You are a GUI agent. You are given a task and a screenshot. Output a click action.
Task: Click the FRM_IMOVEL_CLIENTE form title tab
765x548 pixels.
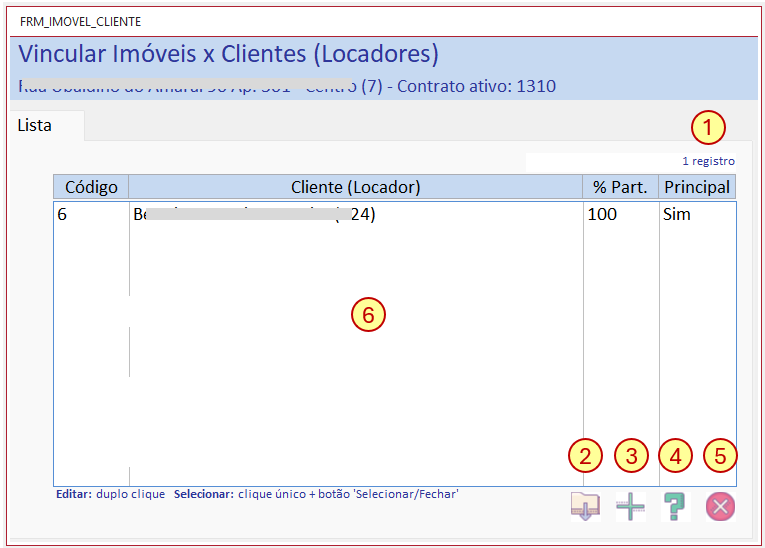point(81,22)
